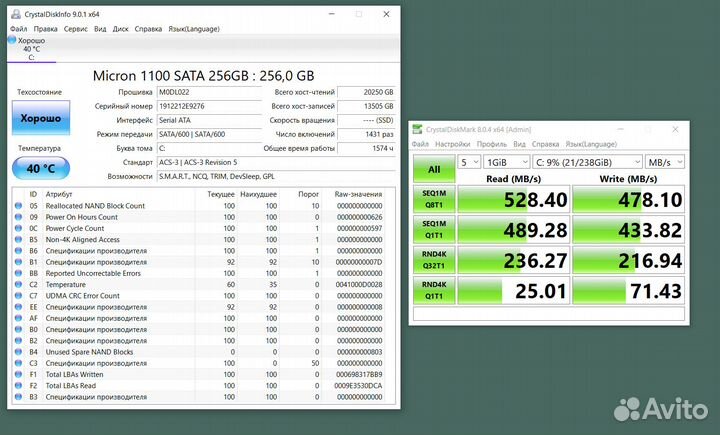720x435 pixels.
Task: Click the empty comment field in CrystalDiskMark
Action: coord(549,314)
